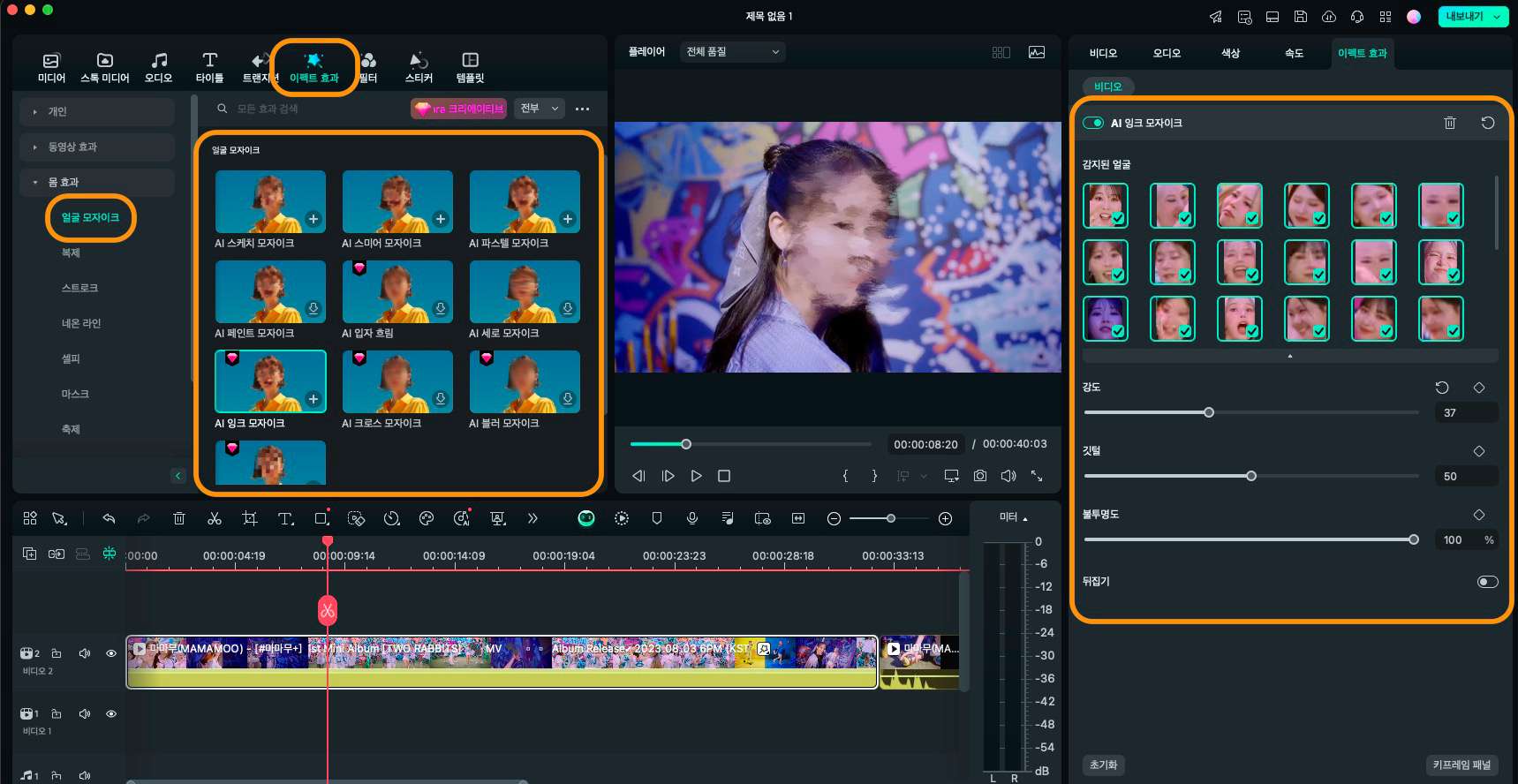Undo the last timeline action
The width and height of the screenshot is (1518, 784).
[x=109, y=518]
